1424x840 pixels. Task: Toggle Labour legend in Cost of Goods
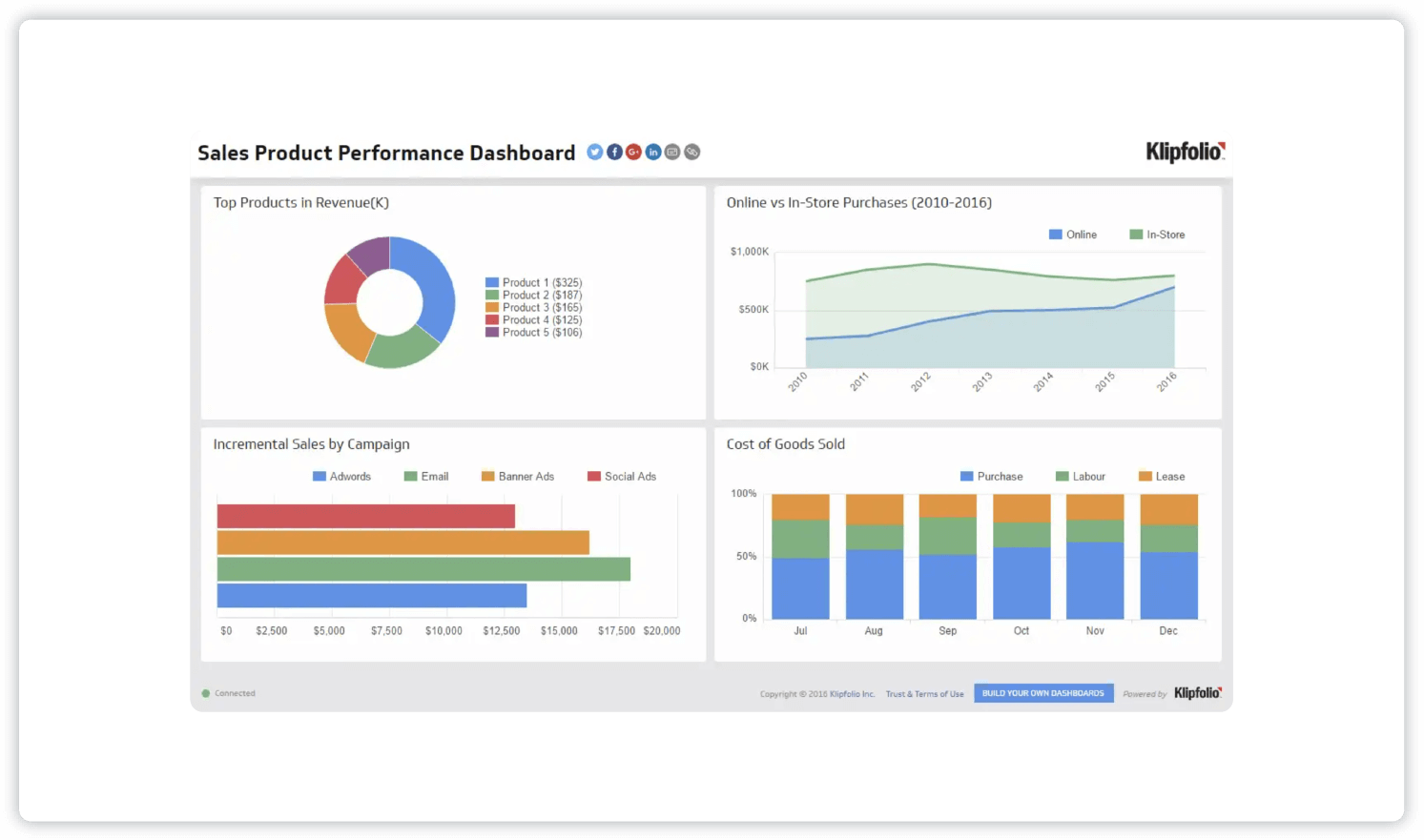pos(1080,477)
